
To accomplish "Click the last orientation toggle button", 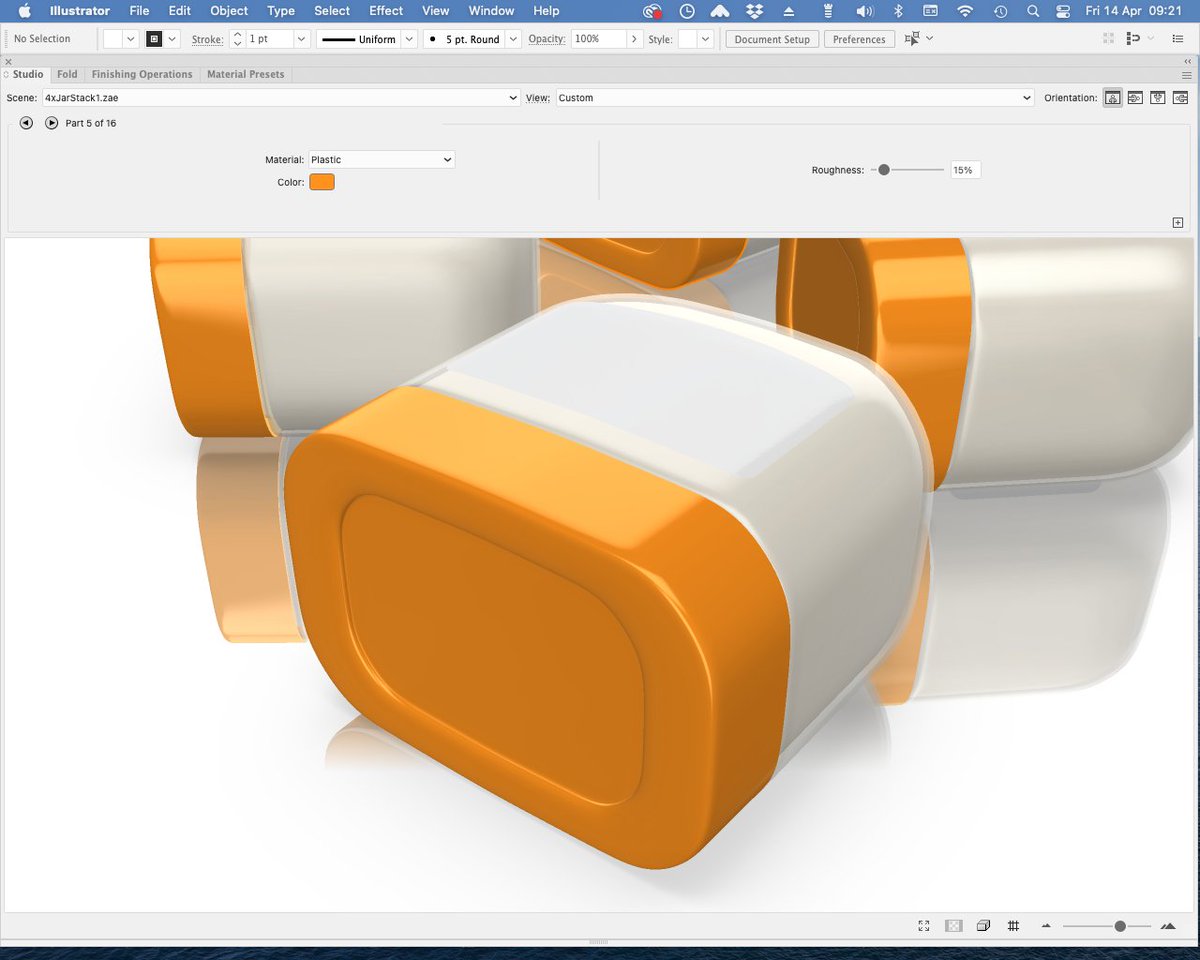I will (x=1180, y=97).
